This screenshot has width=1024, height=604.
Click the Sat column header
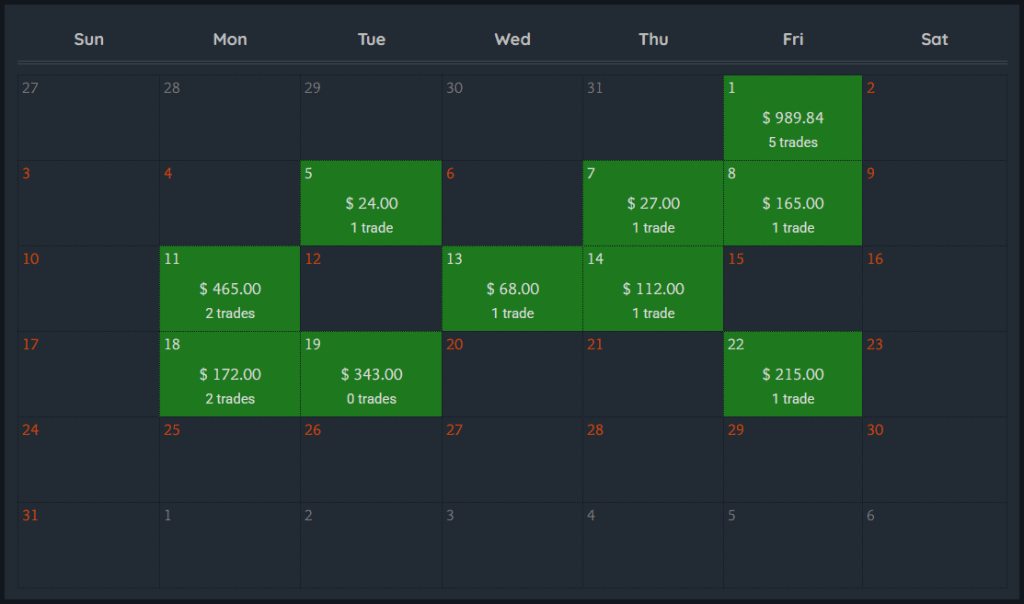coord(934,40)
